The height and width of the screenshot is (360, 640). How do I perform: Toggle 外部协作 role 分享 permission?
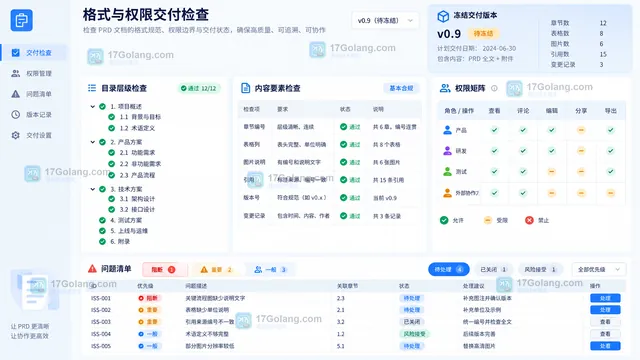581,193
